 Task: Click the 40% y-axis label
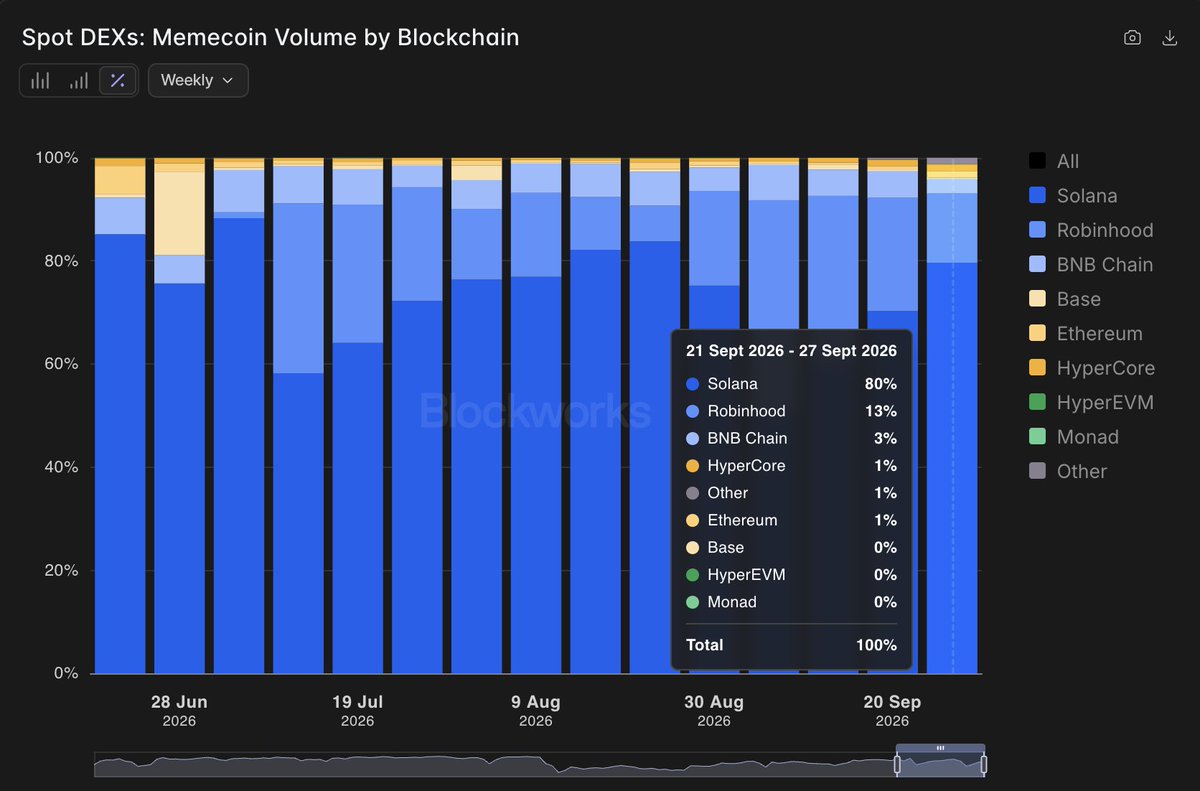(59, 467)
